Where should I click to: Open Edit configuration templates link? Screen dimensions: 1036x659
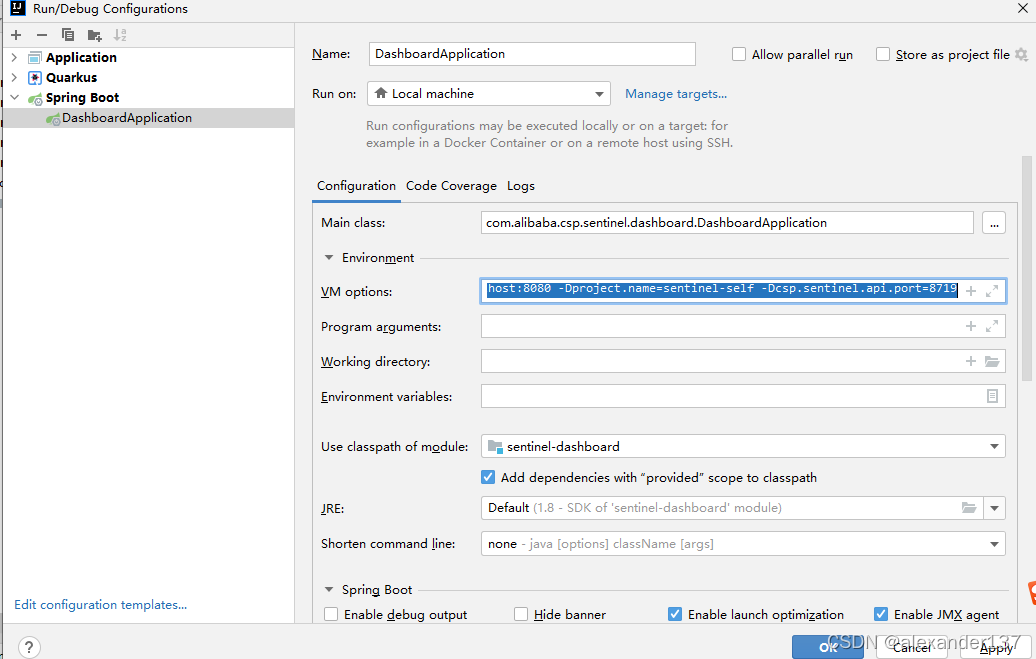click(x=100, y=605)
